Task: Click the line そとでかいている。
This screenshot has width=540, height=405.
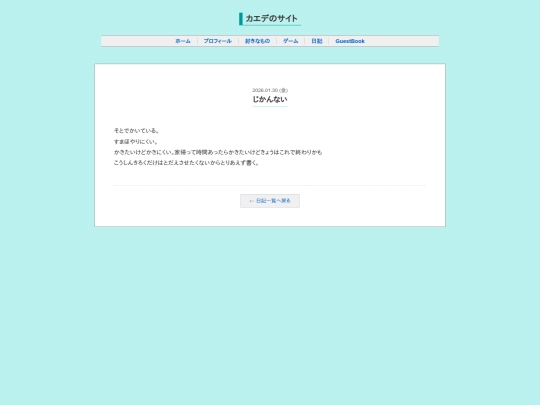Action: (136, 131)
